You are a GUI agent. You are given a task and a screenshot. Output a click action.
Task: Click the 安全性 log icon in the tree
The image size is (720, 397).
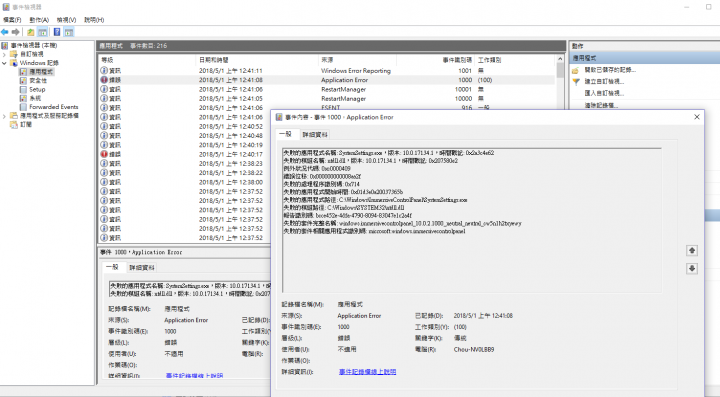[23, 81]
